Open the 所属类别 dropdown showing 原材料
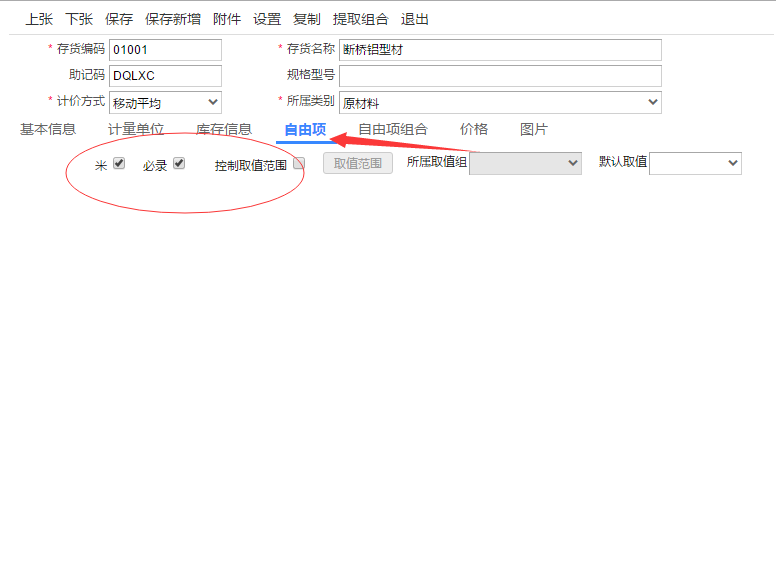 pos(500,102)
